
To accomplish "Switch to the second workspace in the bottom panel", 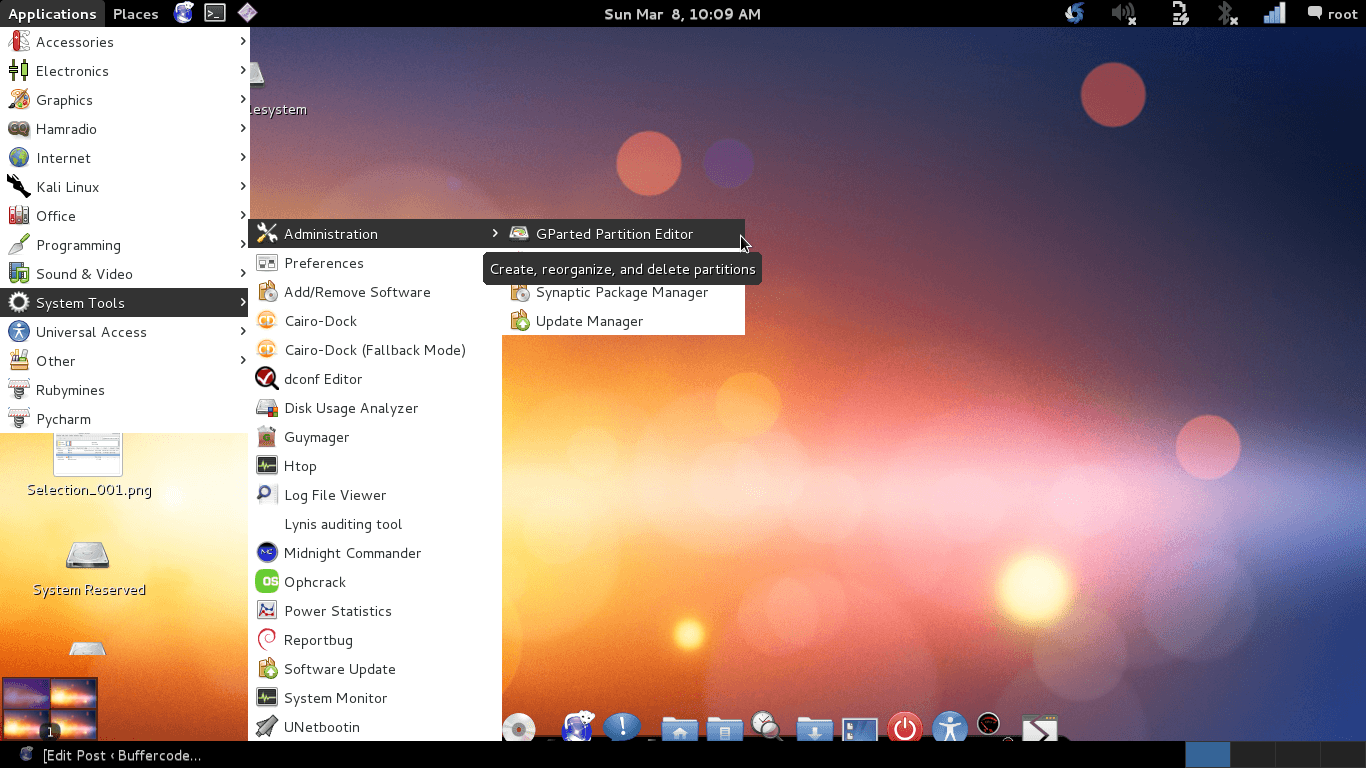I will pyautogui.click(x=1253, y=755).
